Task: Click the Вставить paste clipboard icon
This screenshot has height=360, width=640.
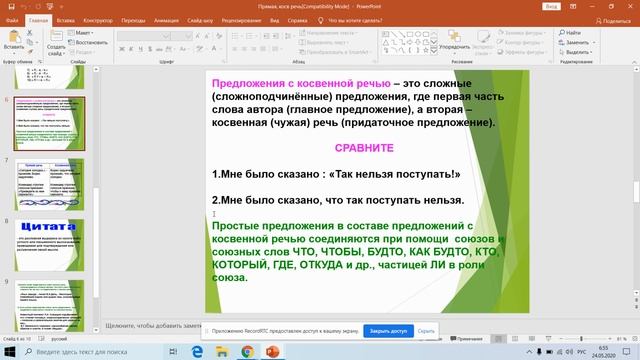Action: [x=14, y=37]
